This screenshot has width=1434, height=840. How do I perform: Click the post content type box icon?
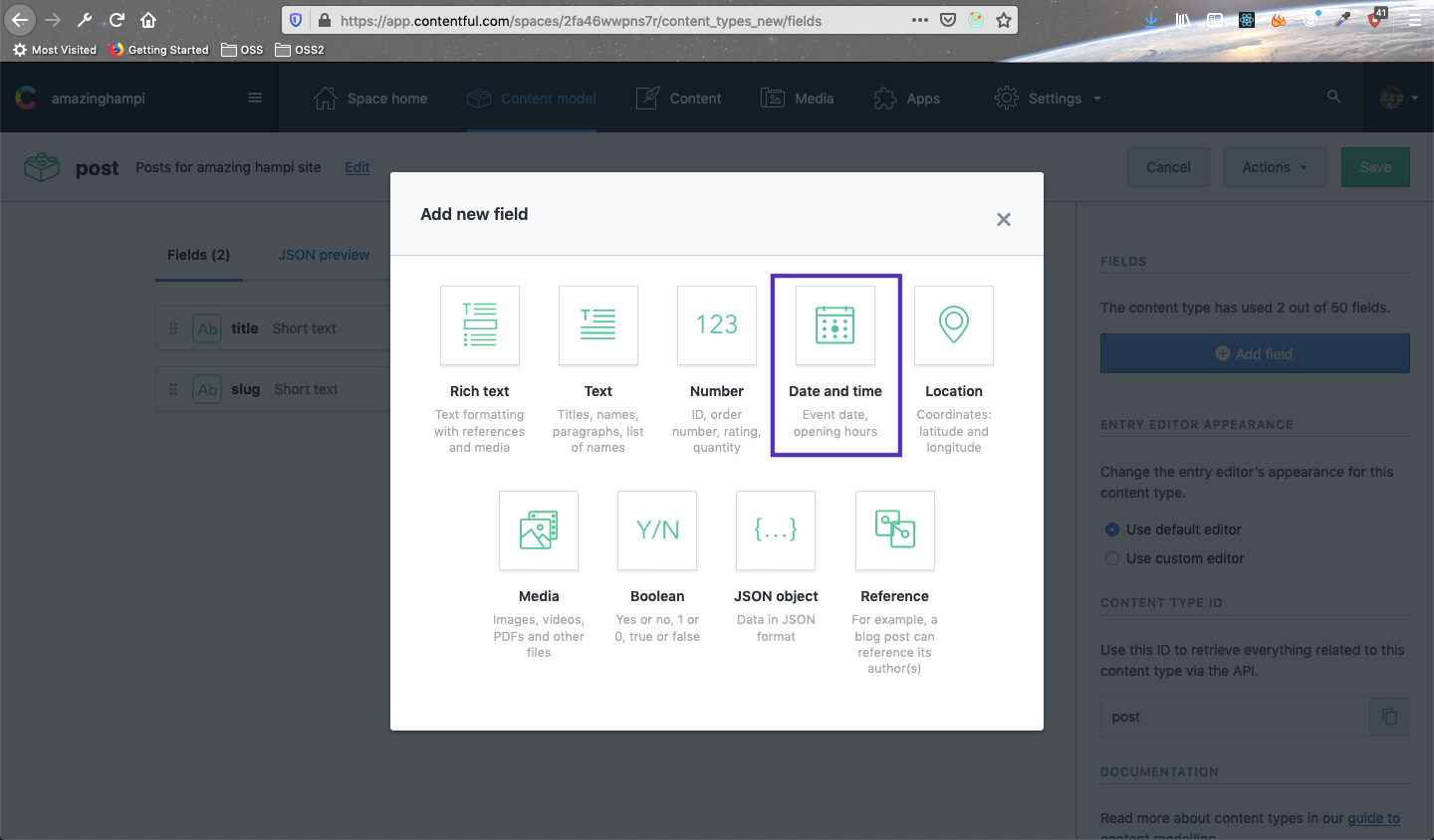click(42, 167)
